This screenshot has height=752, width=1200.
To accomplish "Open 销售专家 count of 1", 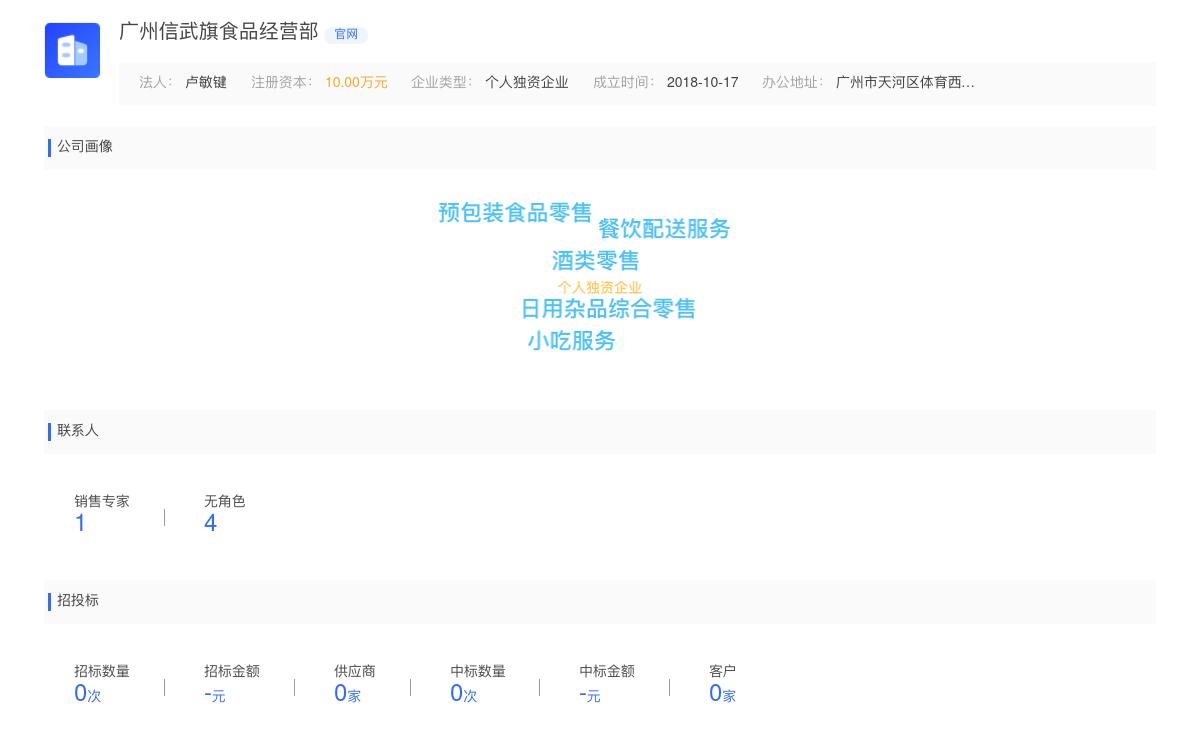I will 80,523.
